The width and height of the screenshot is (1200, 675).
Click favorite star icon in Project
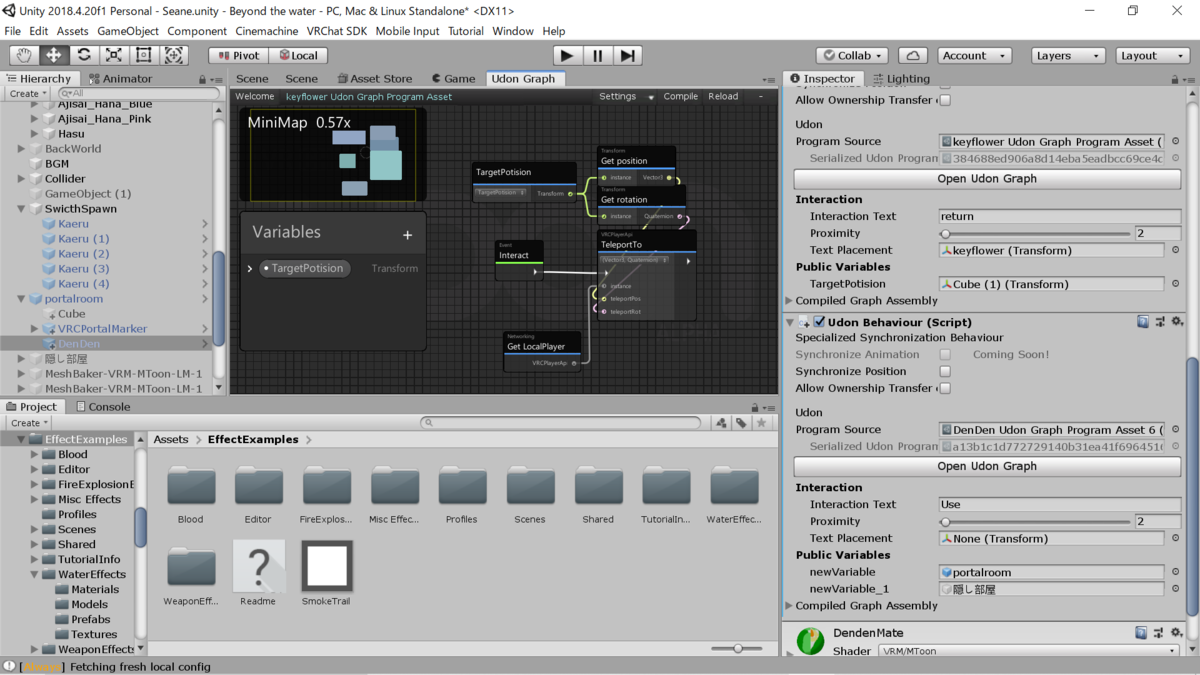coord(761,423)
